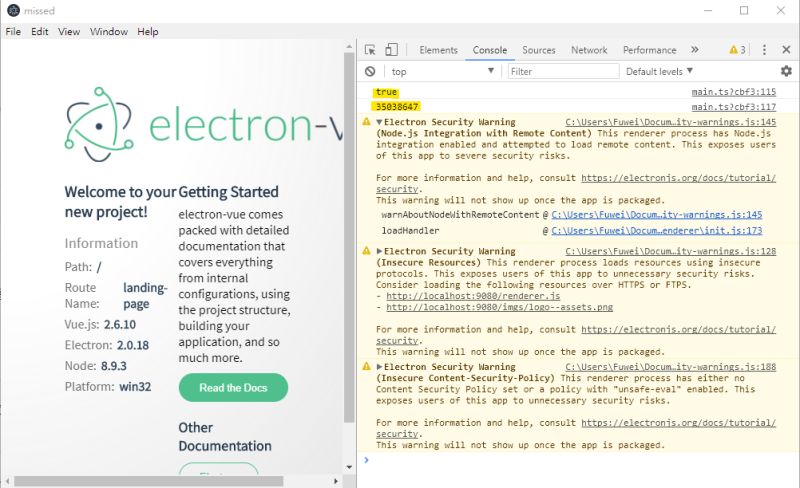
Task: Click the warnings count indicator showing 3
Action: pos(737,50)
